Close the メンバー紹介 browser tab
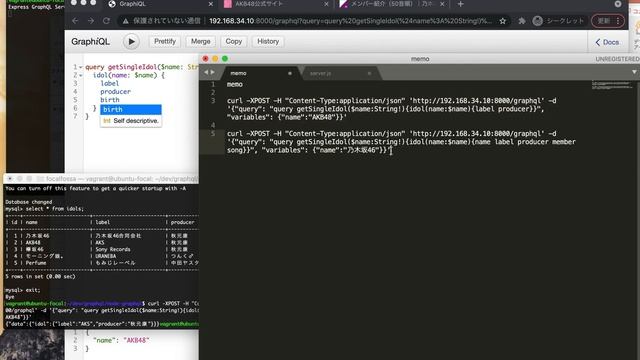This screenshot has height=360, width=640. tap(442, 4)
